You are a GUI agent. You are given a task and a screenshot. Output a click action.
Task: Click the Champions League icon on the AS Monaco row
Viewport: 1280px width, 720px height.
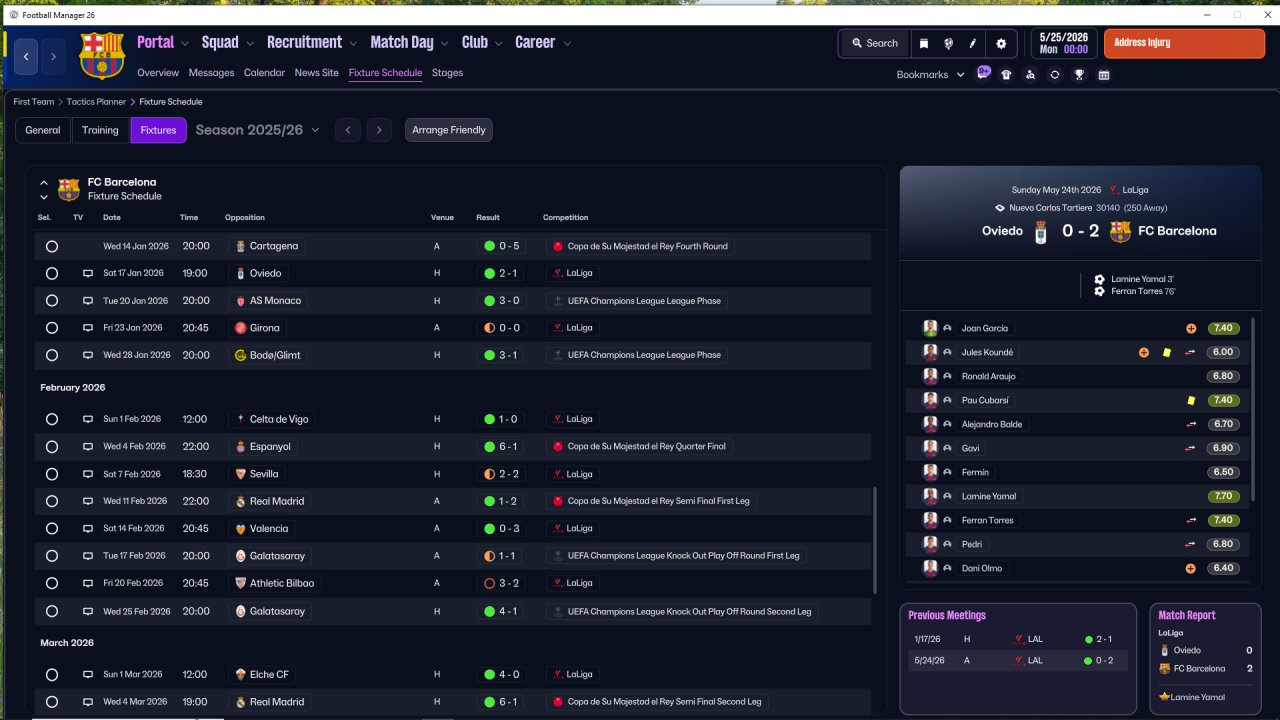[x=557, y=300]
